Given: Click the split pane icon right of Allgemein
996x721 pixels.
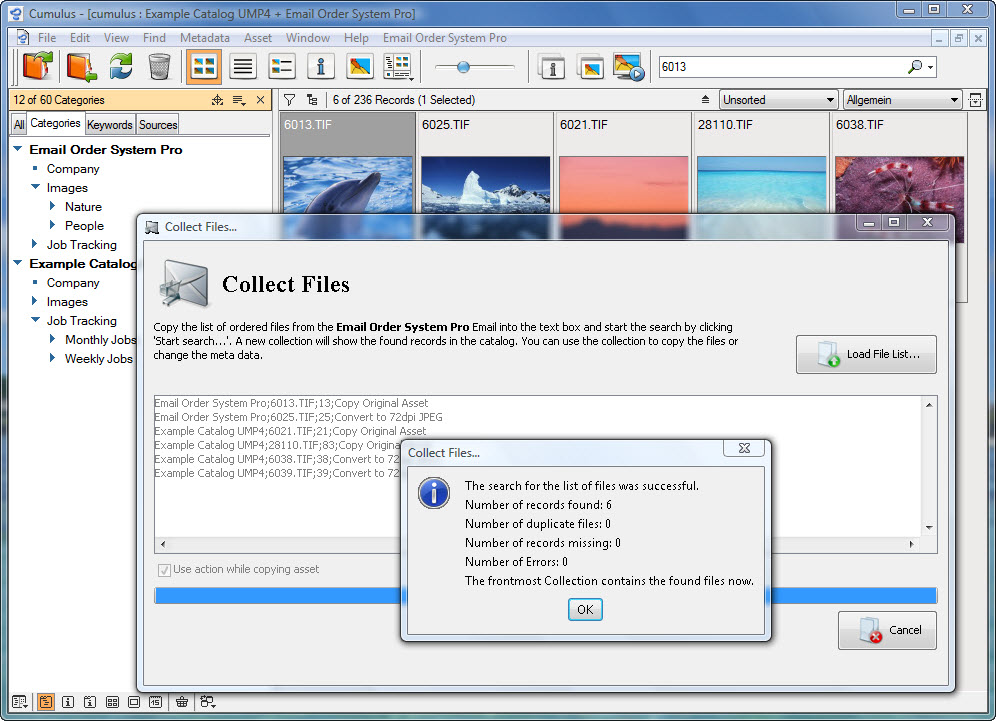Looking at the screenshot, I should [975, 100].
